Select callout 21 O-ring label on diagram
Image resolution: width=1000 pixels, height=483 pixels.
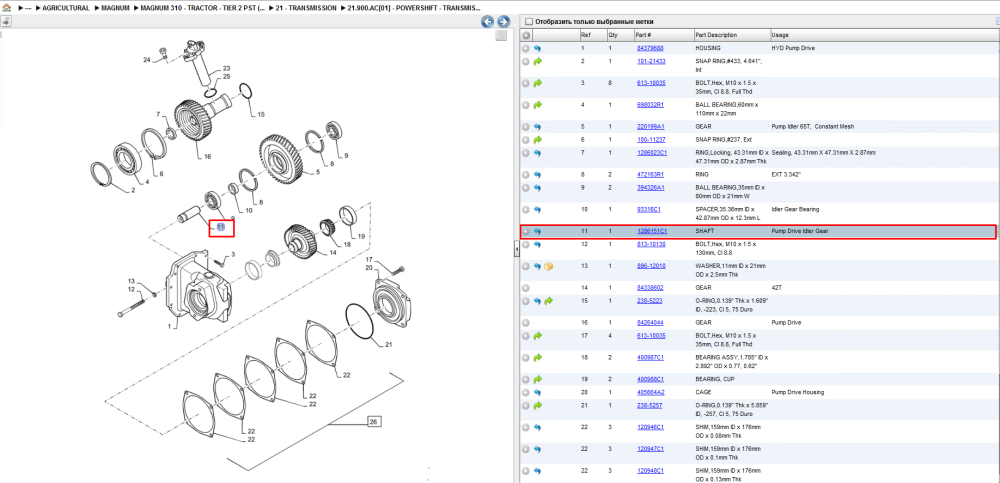point(389,345)
